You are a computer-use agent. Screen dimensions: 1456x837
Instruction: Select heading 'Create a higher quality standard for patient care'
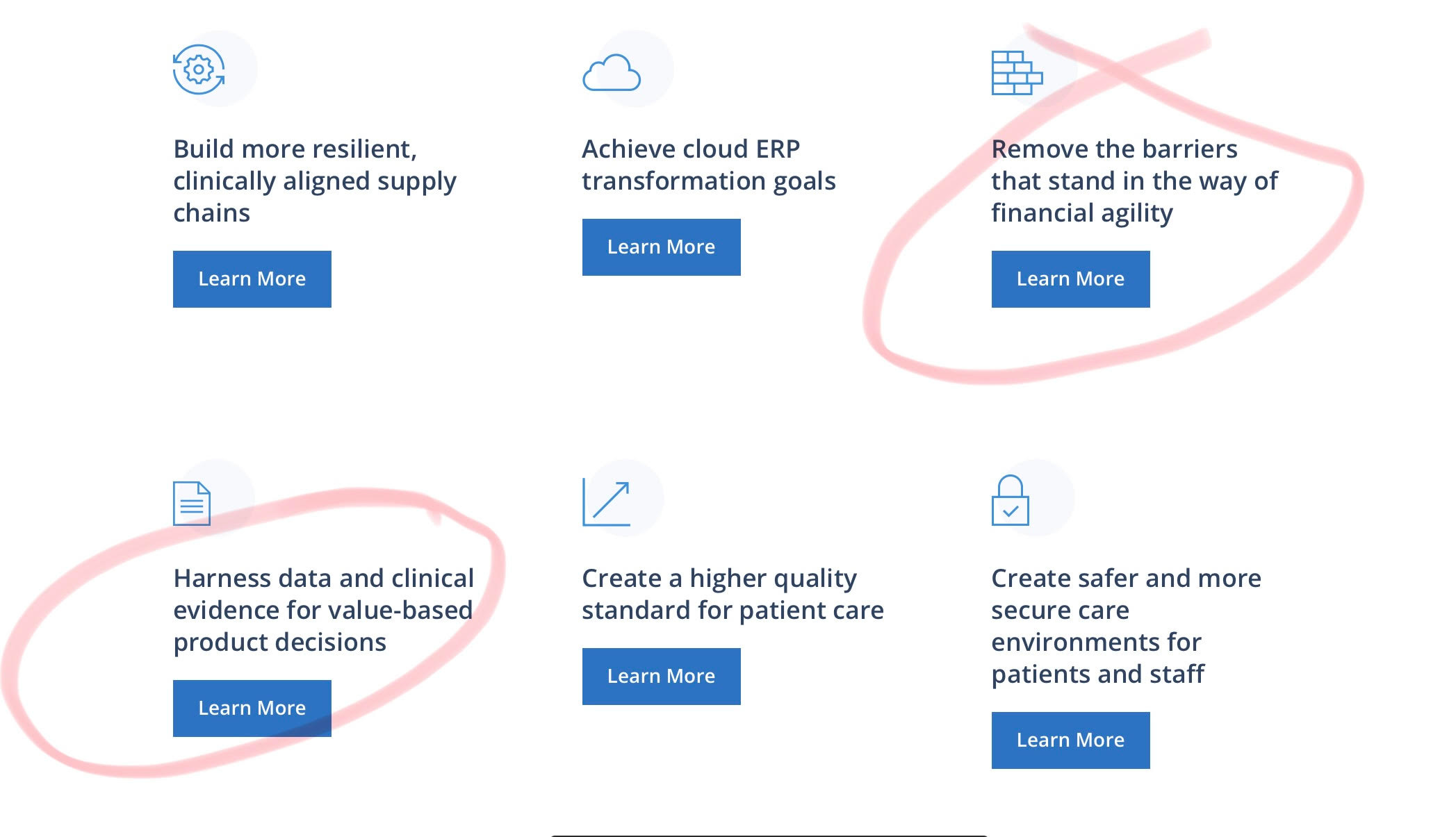click(733, 594)
